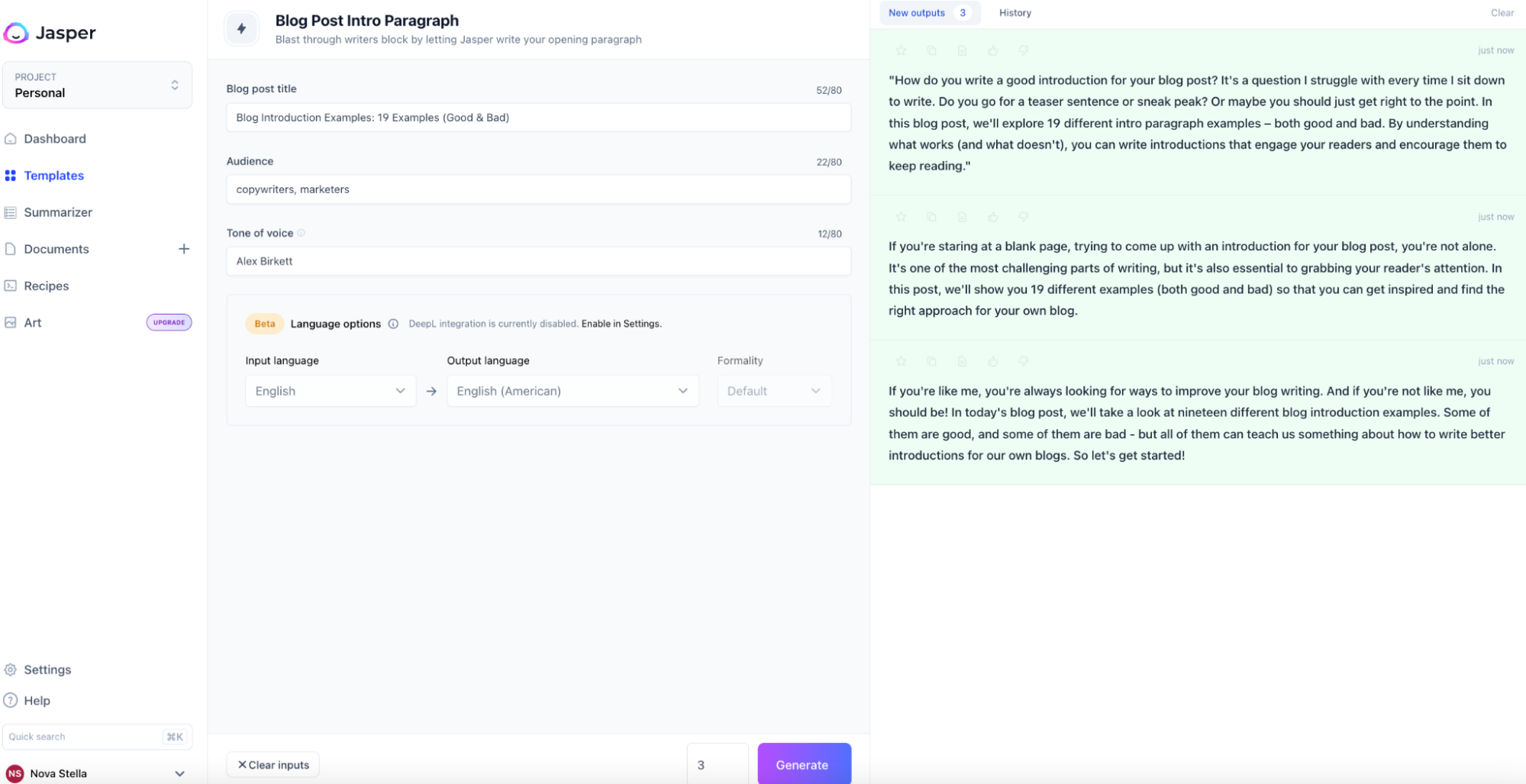Open Summarizer from the sidebar menu

57,212
